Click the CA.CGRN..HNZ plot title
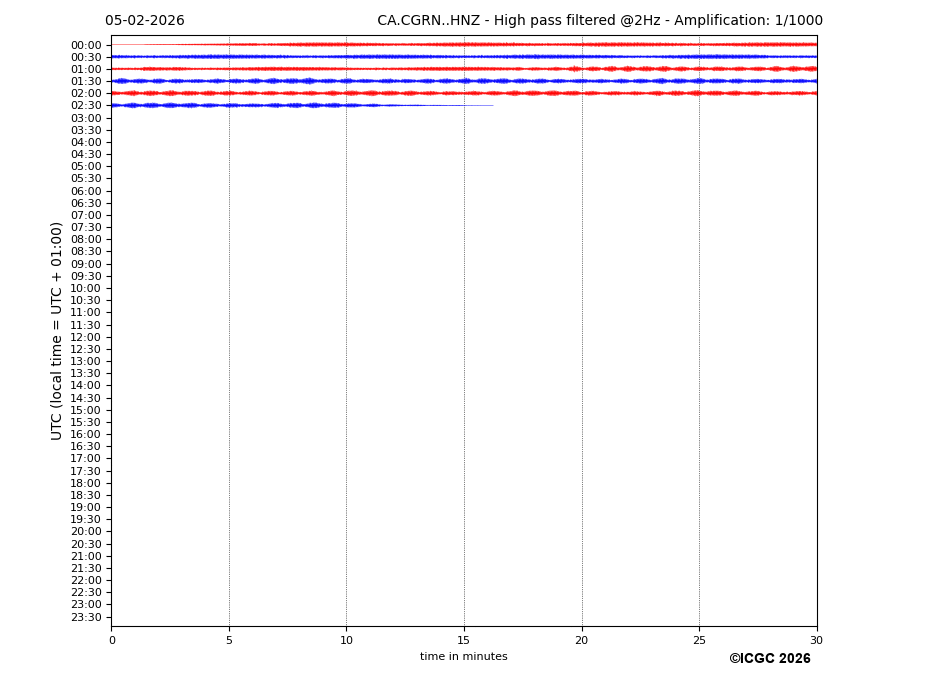This screenshot has height=696, width=927. coord(599,21)
